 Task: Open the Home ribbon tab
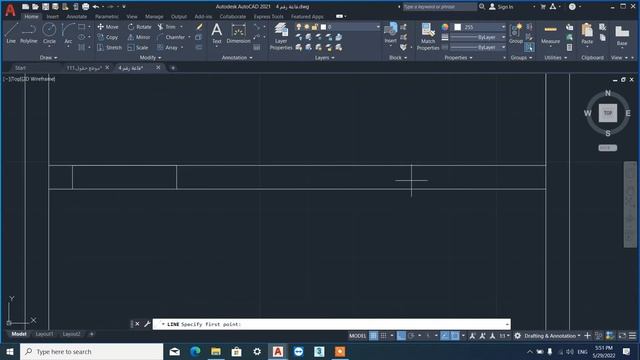pyautogui.click(x=31, y=17)
